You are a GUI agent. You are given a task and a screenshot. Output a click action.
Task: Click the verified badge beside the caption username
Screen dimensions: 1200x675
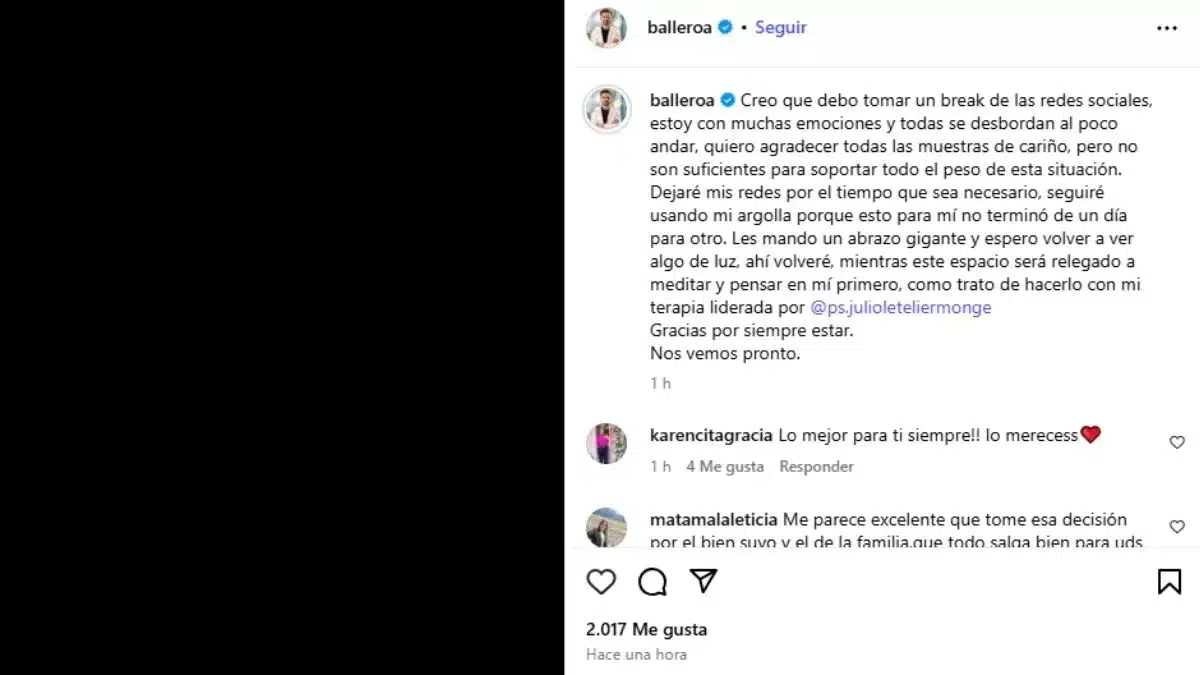tap(727, 100)
